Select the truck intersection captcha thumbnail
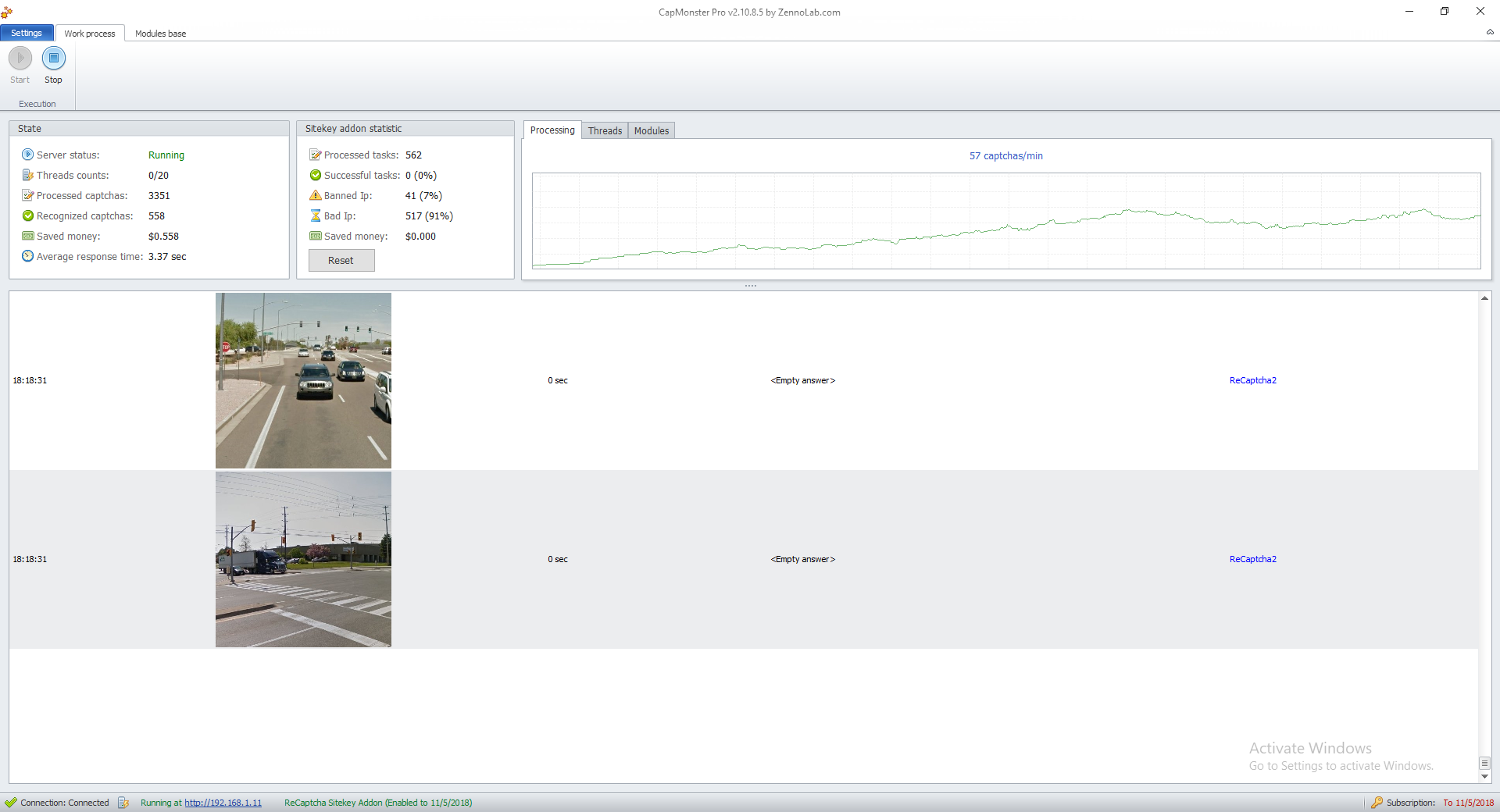 303,559
